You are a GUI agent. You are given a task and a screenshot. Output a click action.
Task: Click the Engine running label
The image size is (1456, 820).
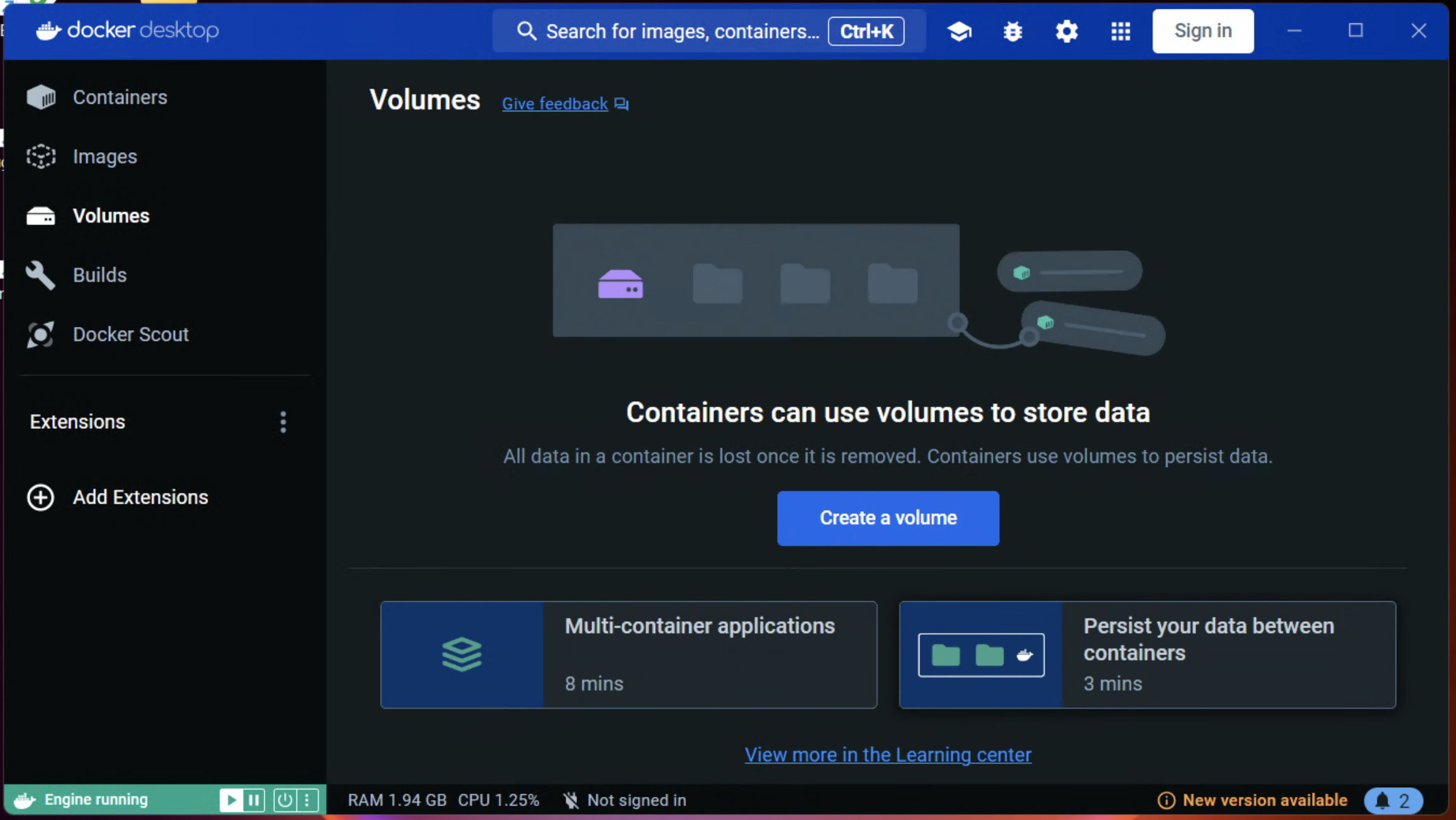point(96,800)
